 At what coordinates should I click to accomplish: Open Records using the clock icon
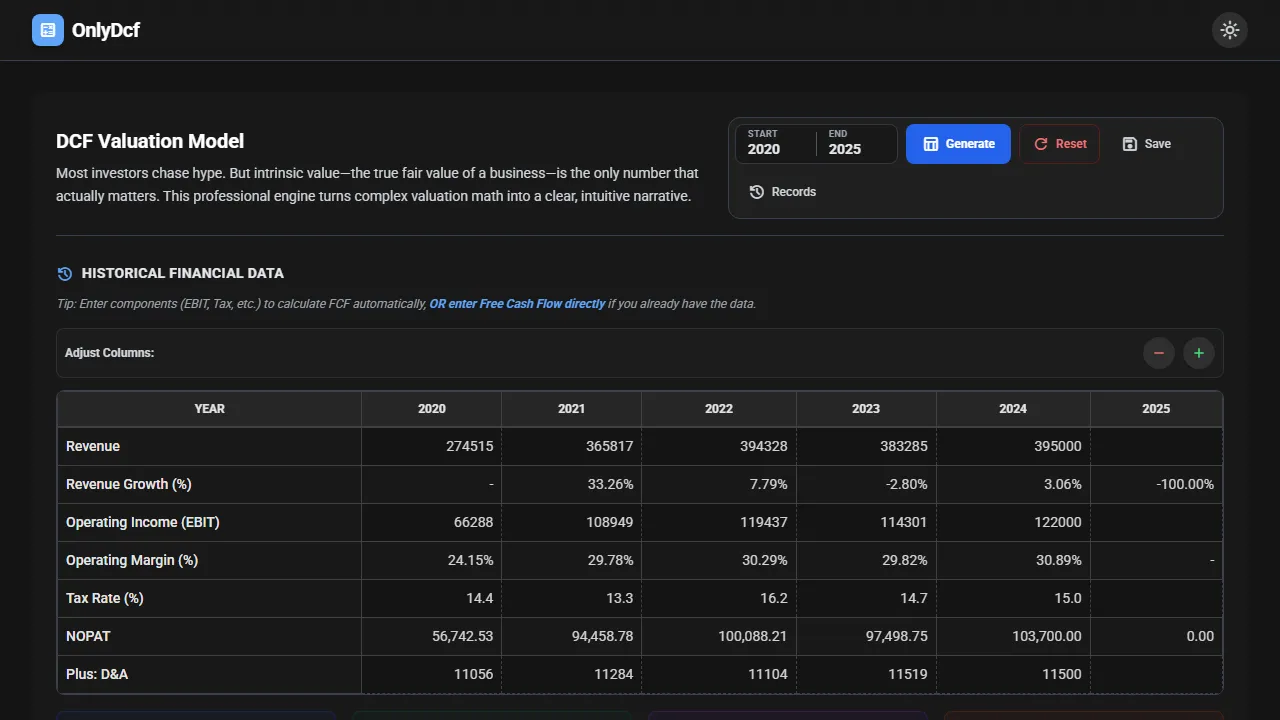(756, 191)
